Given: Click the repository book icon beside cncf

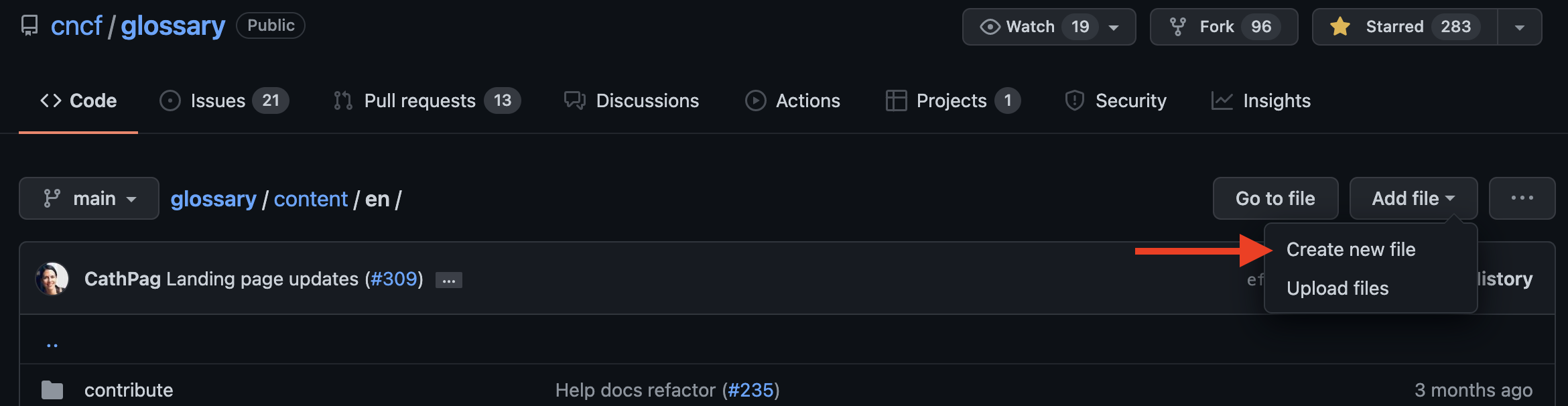Looking at the screenshot, I should (29, 25).
